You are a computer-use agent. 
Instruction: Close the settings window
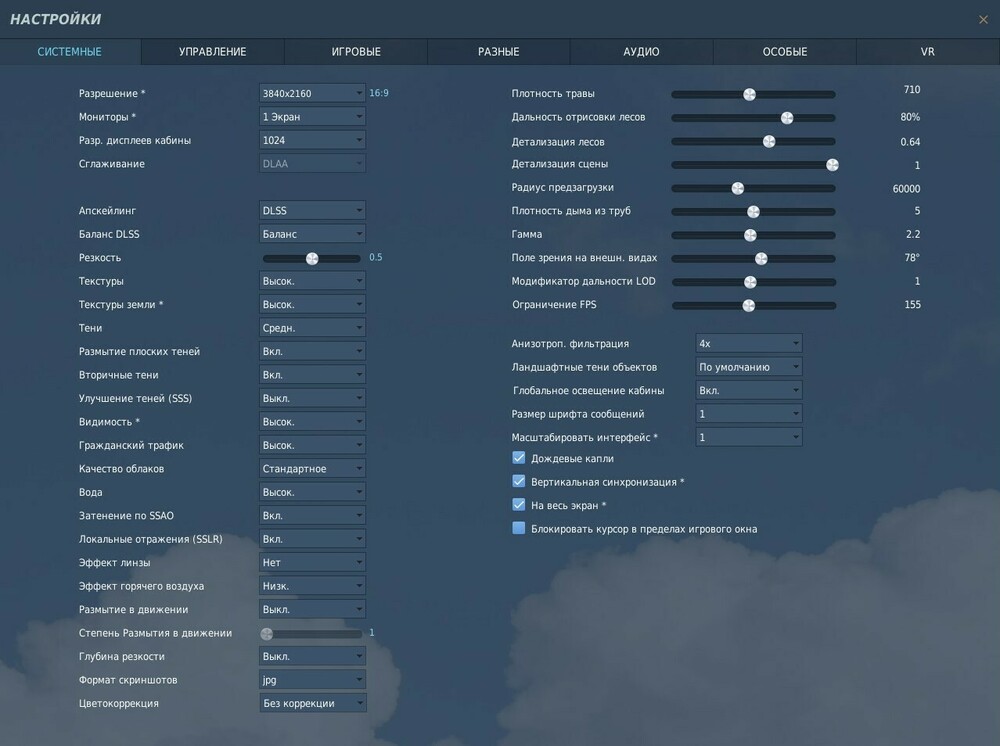pyautogui.click(x=984, y=18)
